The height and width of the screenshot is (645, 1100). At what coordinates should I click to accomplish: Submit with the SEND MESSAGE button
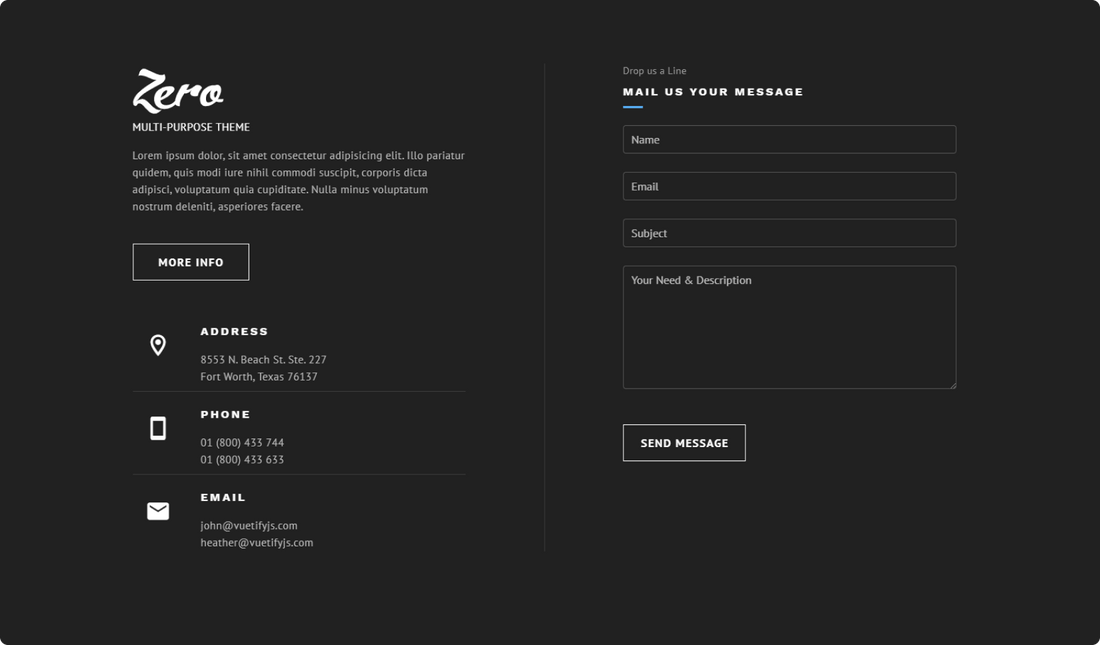pyautogui.click(x=684, y=443)
